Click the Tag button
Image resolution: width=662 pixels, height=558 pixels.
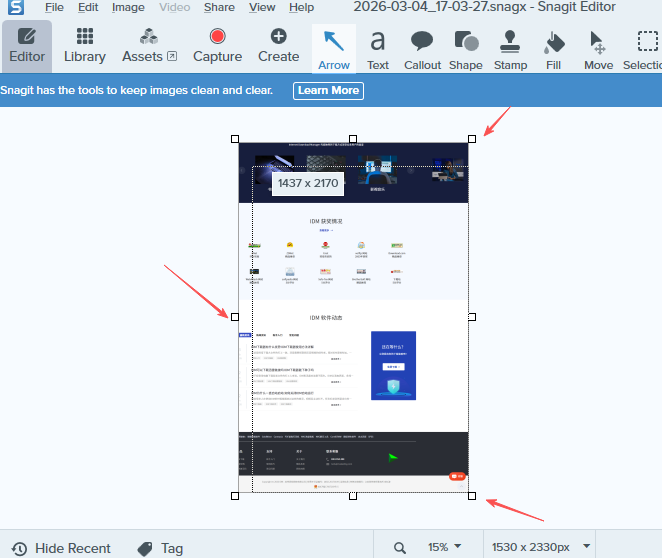(160, 548)
